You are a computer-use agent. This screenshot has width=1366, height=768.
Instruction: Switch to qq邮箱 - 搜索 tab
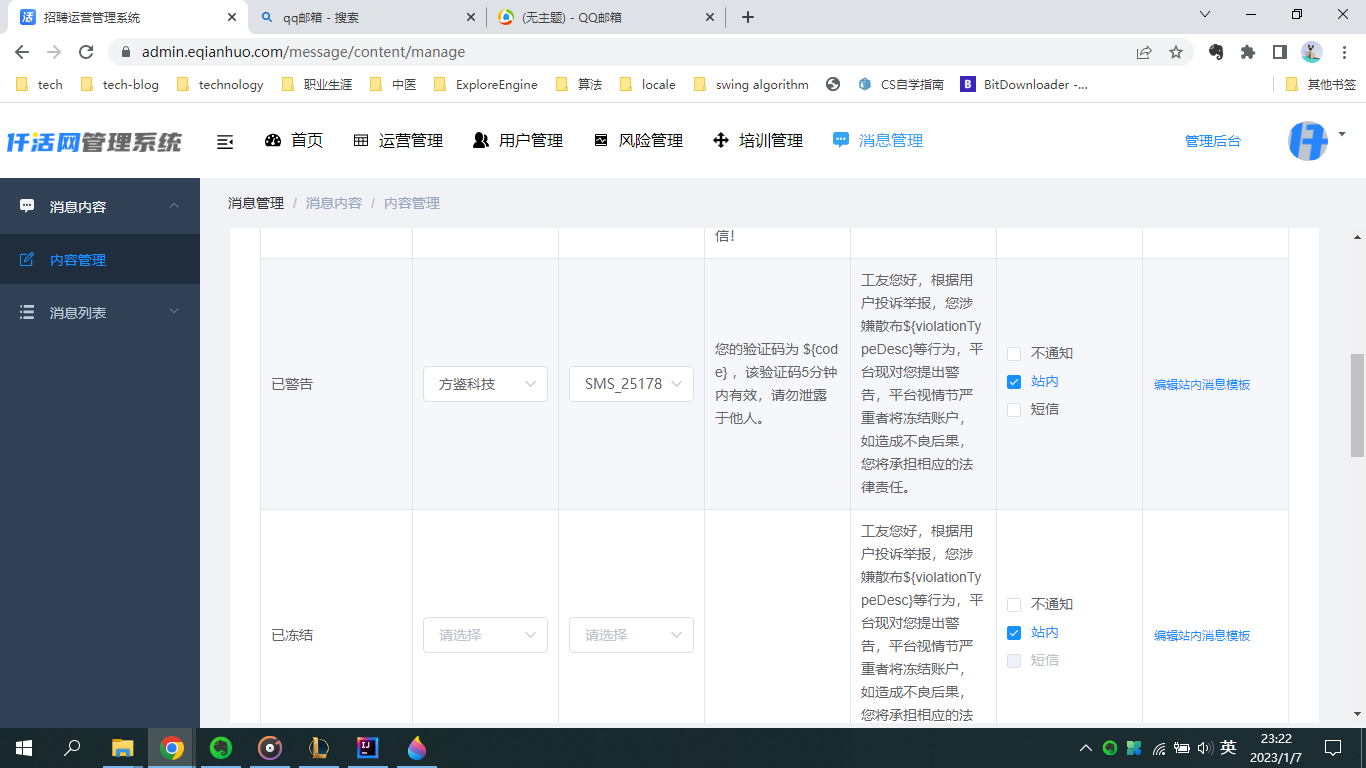[x=366, y=17]
